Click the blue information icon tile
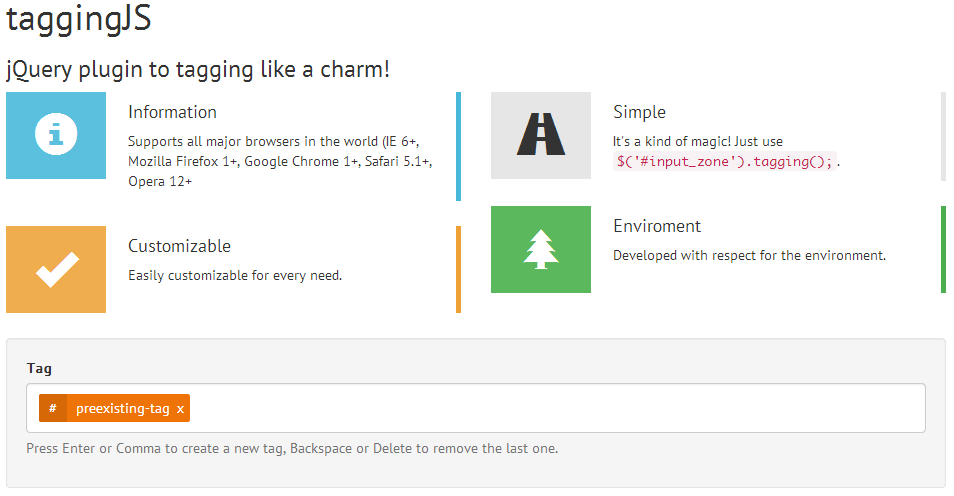Screen dimensions: 954x496 56,135
